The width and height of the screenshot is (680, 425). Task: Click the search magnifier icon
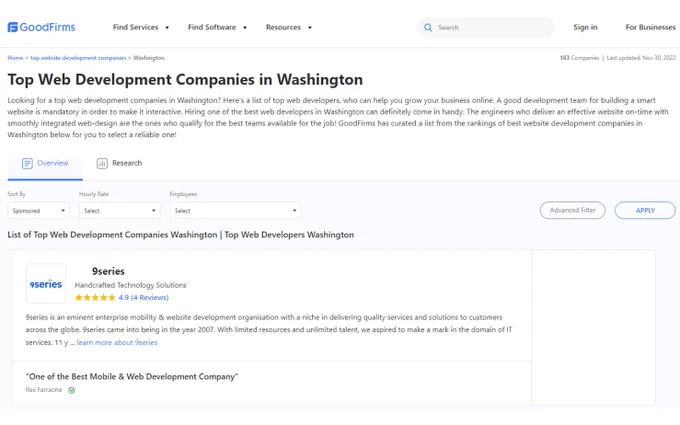click(428, 27)
